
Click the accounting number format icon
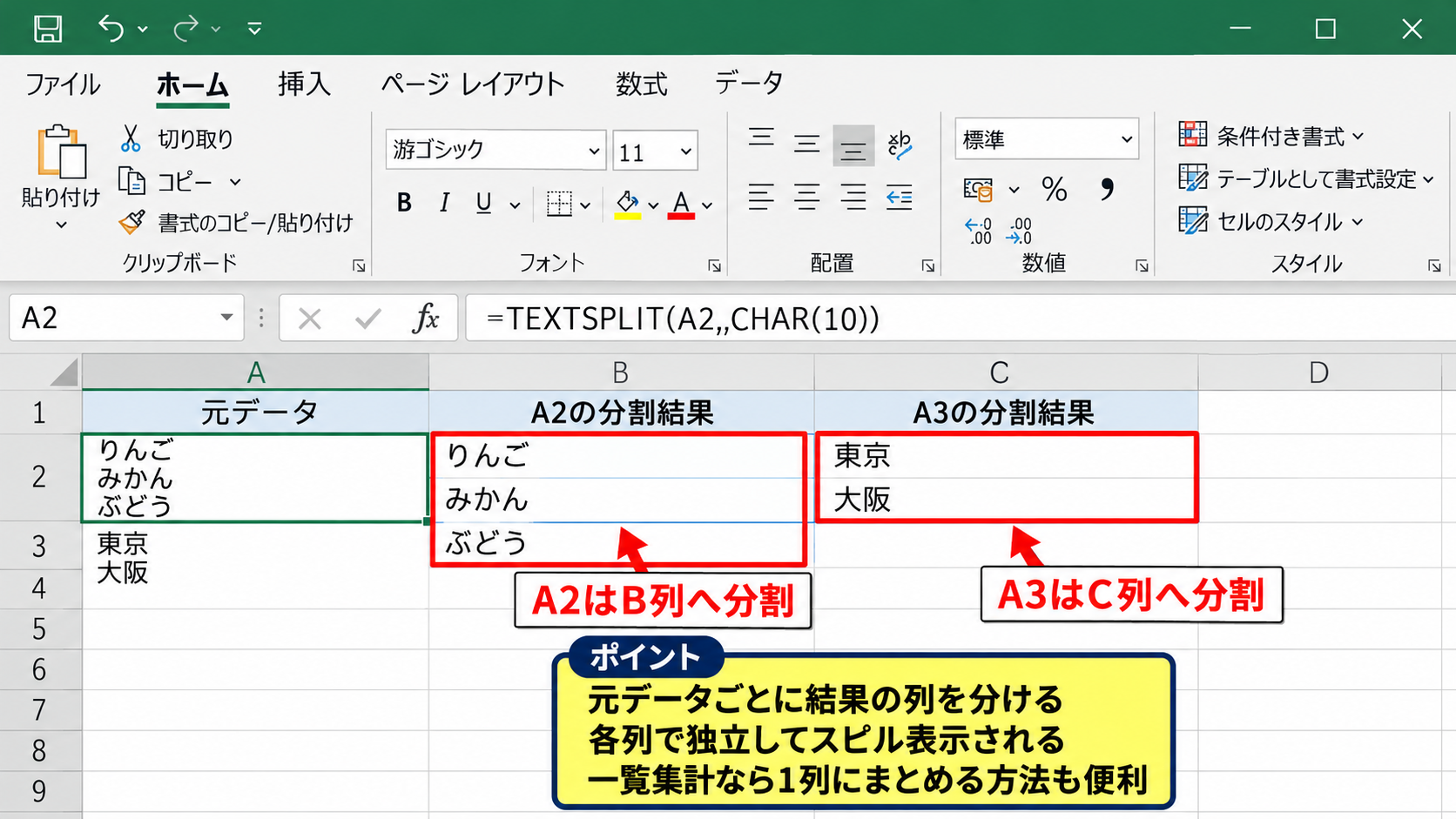[978, 189]
